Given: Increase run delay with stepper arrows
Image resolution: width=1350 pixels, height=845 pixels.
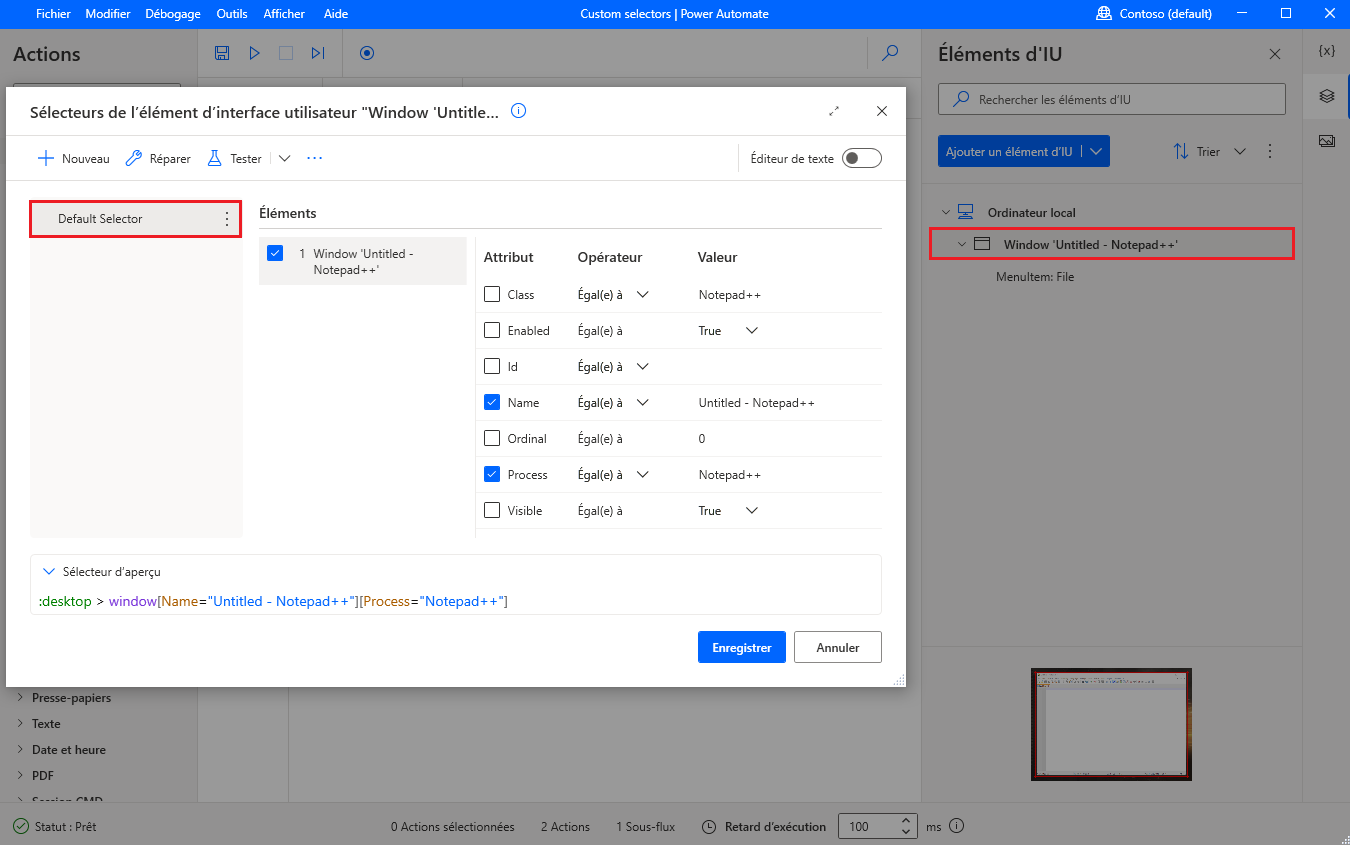Looking at the screenshot, I should pyautogui.click(x=906, y=821).
